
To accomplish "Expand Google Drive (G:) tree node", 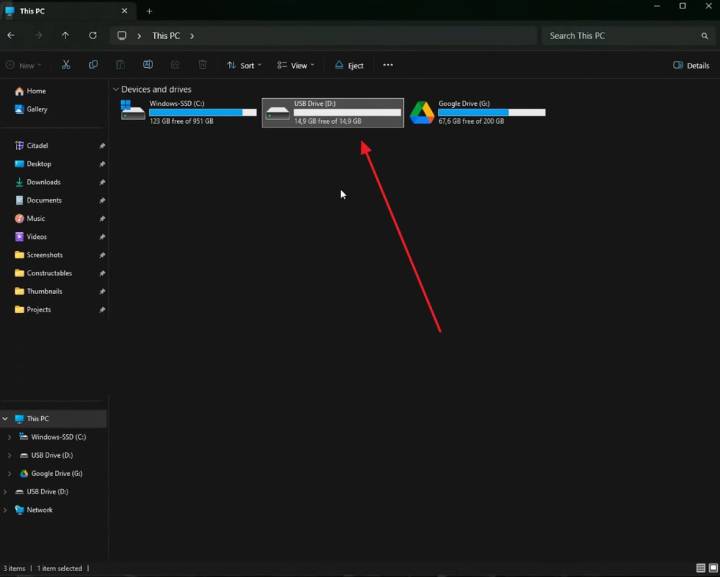I will (10, 473).
